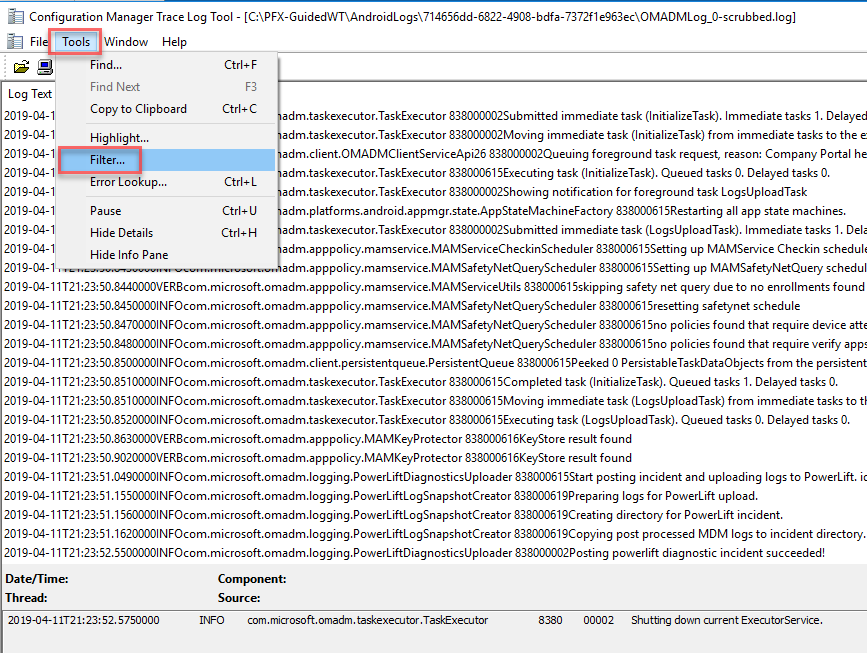Select Hide Info Pane menu entry
This screenshot has width=867, height=653.
[x=166, y=255]
